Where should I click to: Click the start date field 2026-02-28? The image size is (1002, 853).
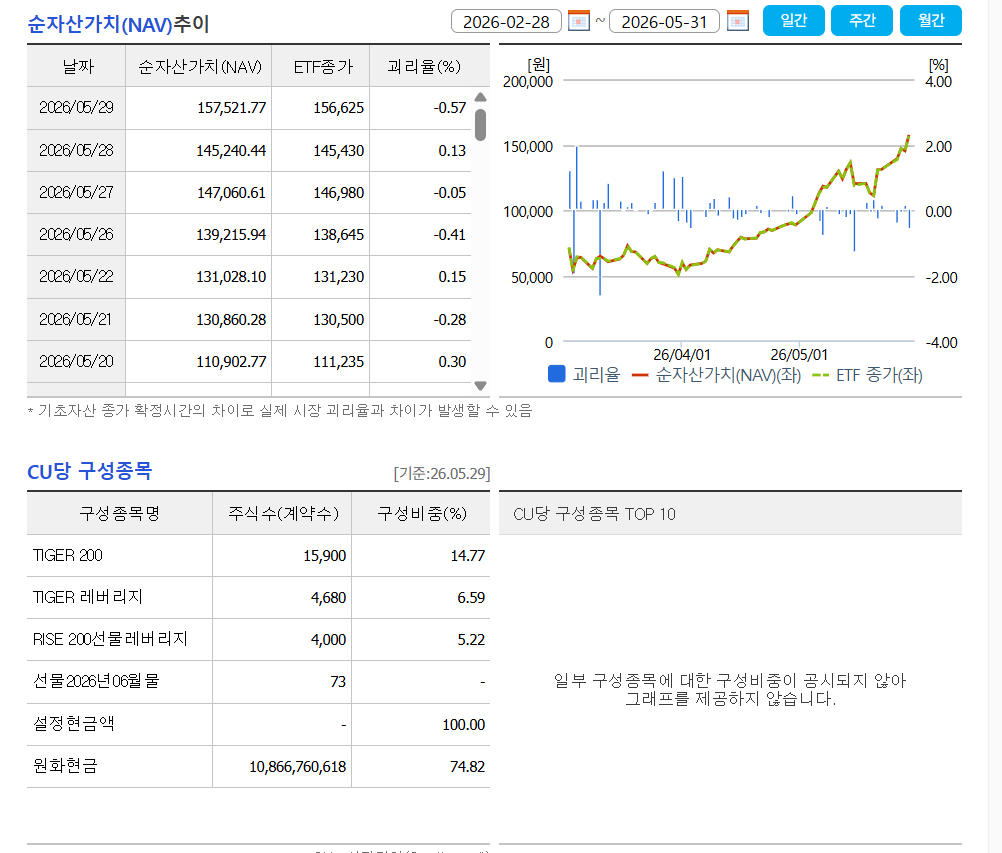(506, 21)
